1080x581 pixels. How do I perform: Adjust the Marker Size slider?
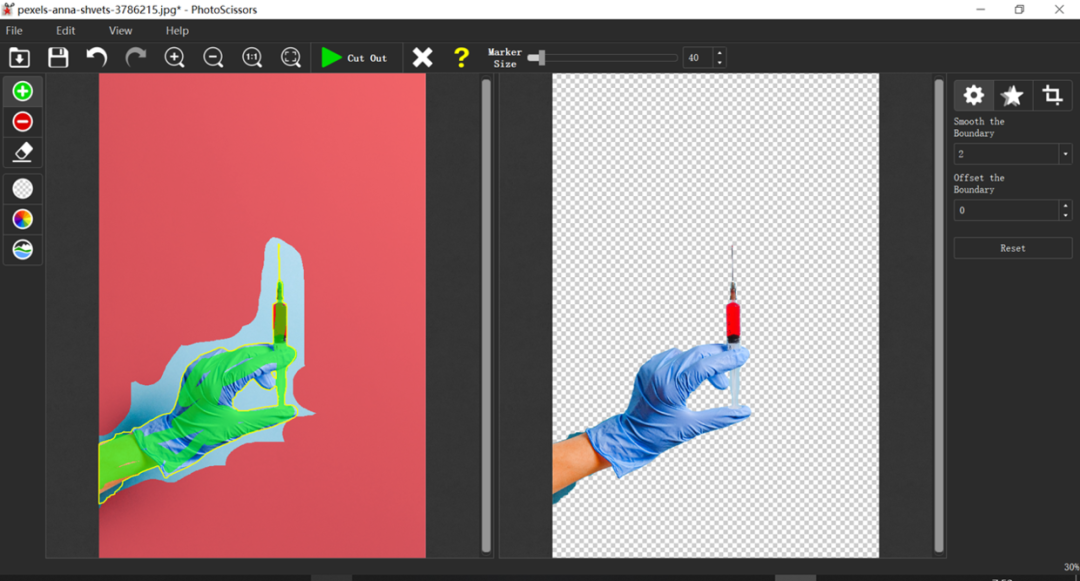tap(603, 58)
